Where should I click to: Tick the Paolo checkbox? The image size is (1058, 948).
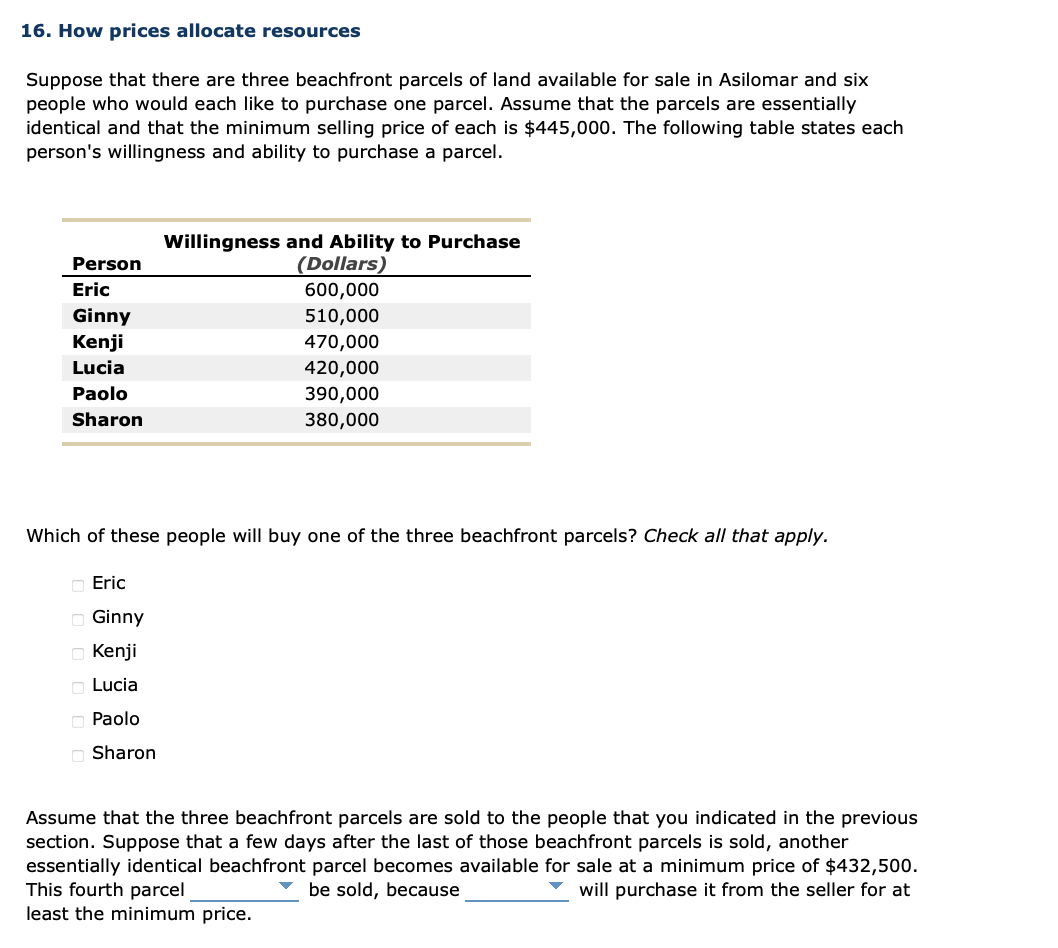(x=77, y=720)
